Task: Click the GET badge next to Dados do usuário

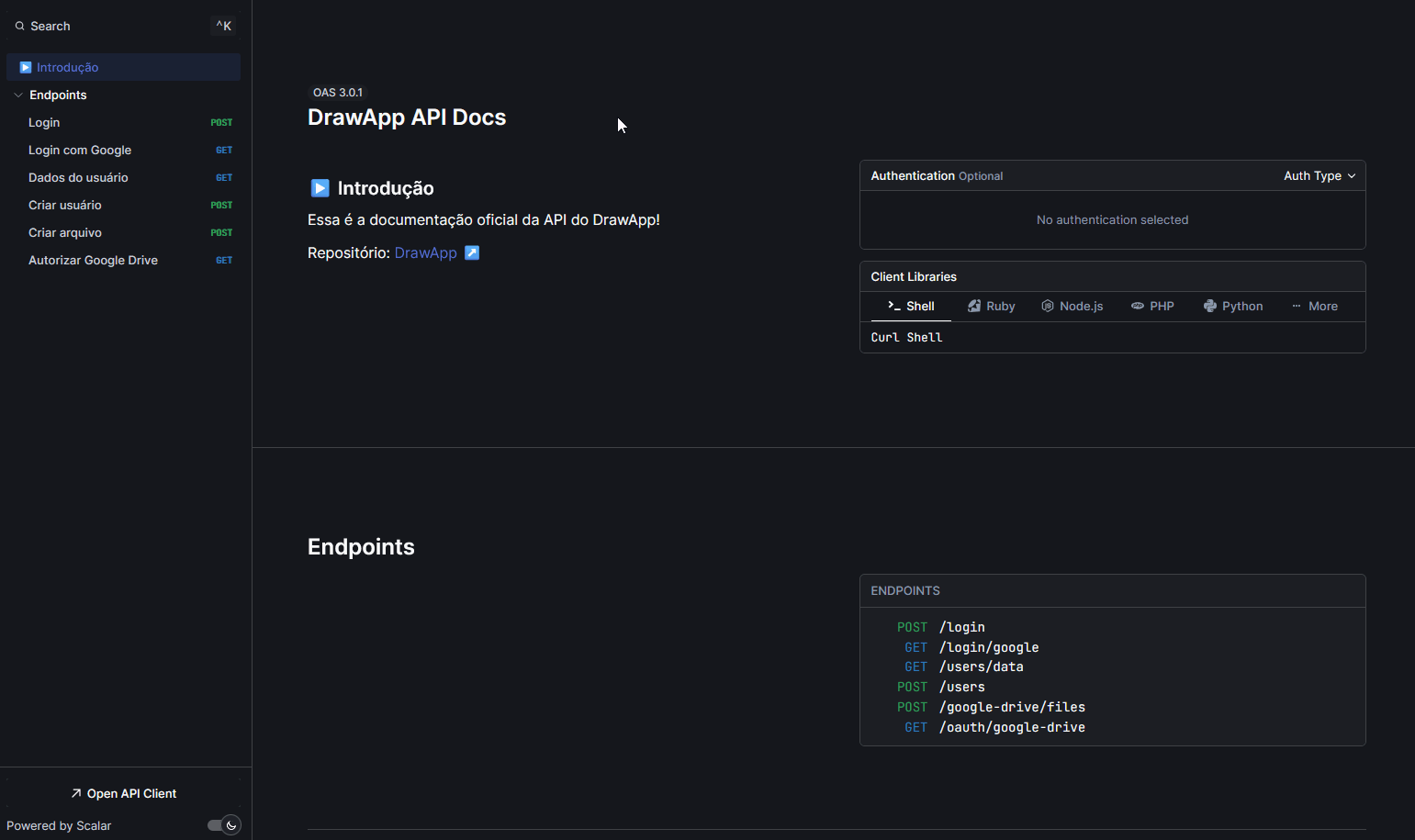Action: (x=224, y=177)
